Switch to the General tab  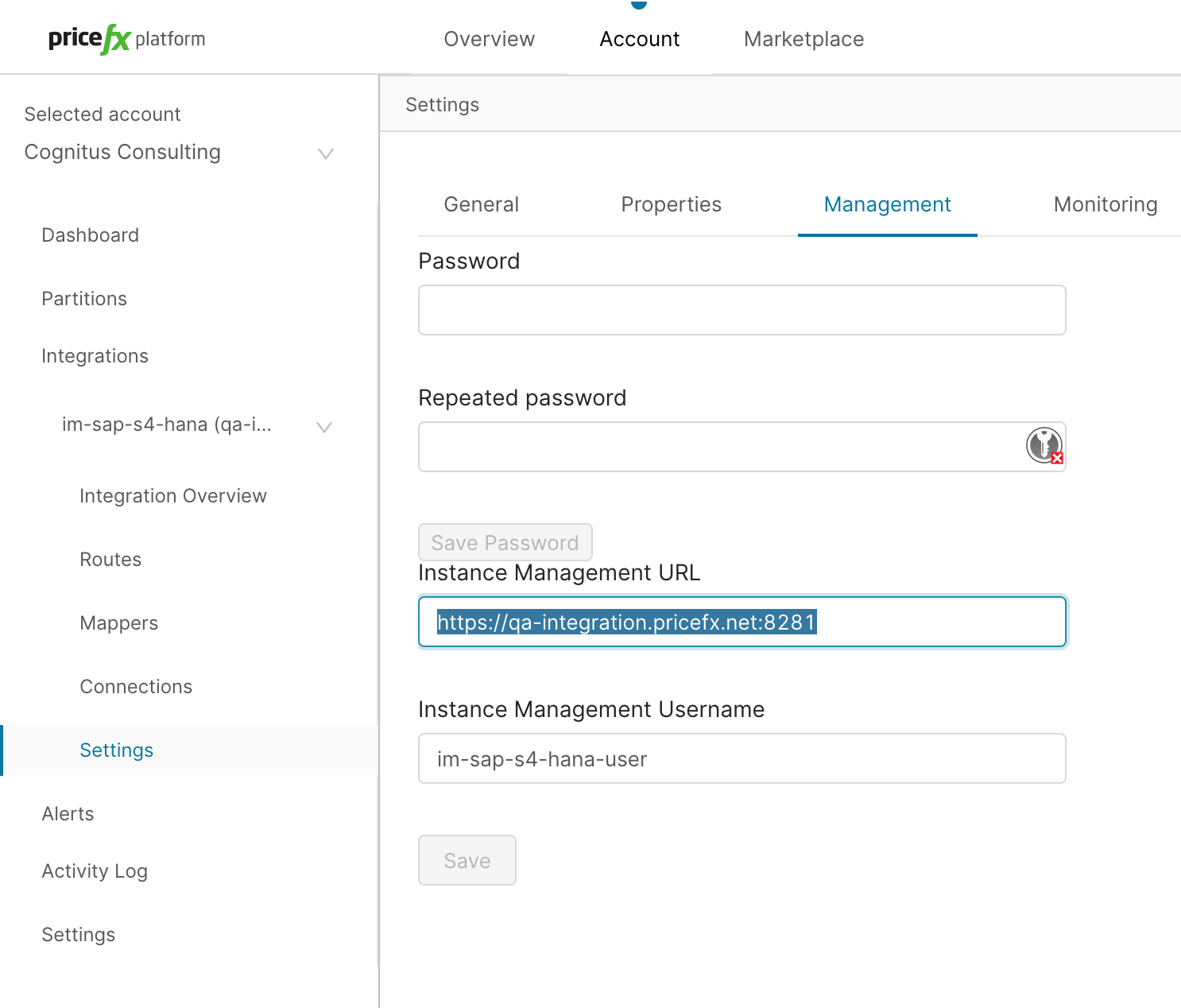tap(481, 205)
